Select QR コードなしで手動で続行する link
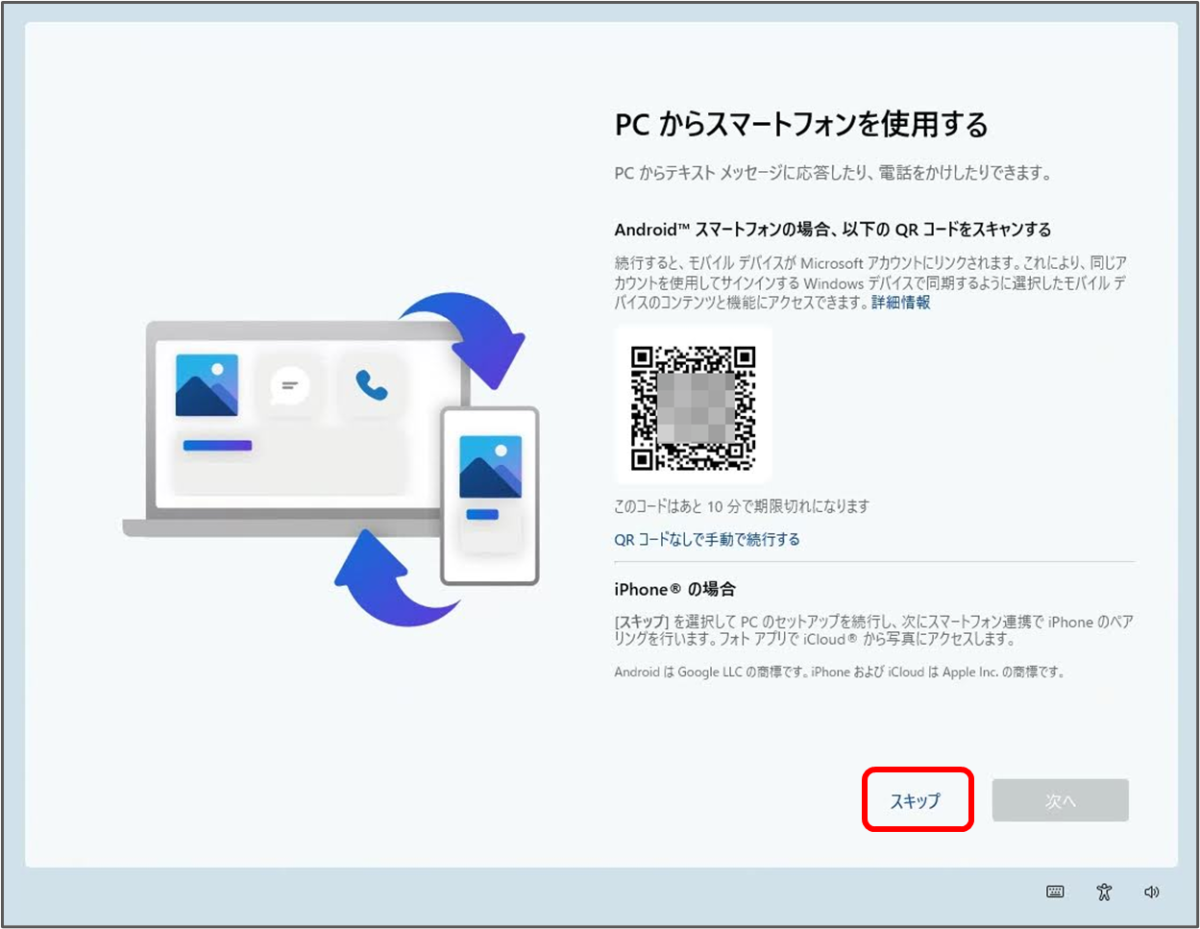This screenshot has width=1200, height=929. (x=706, y=539)
